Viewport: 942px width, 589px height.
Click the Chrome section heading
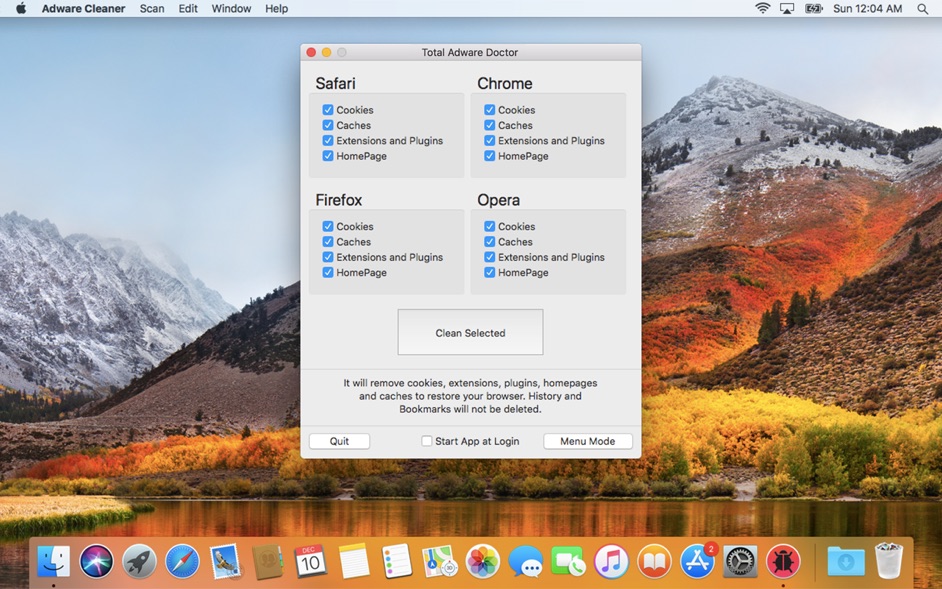[505, 83]
